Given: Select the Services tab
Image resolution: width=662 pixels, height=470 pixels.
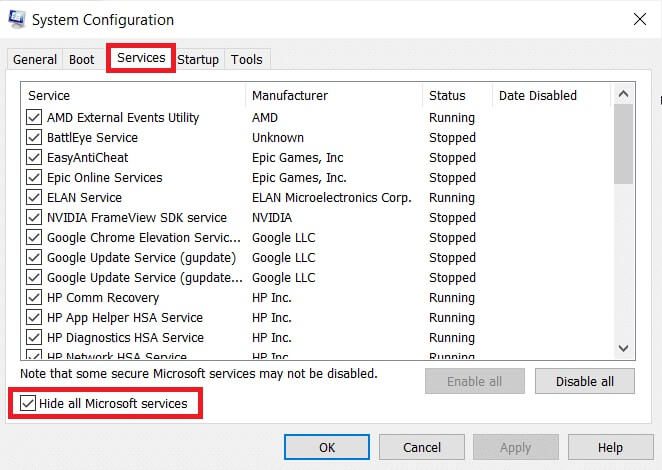Looking at the screenshot, I should coord(141,57).
